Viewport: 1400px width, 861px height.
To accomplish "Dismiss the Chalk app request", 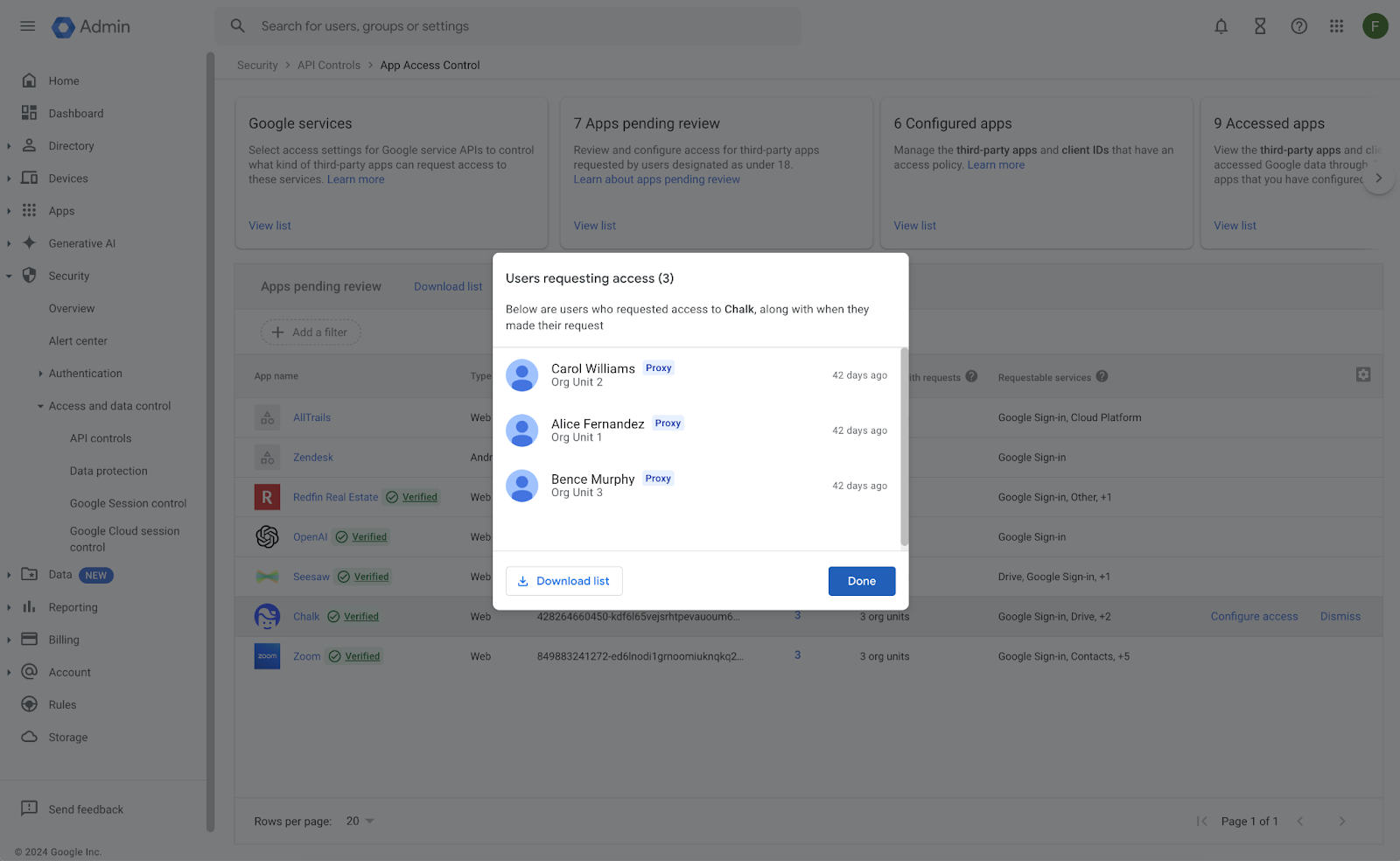I will point(1340,616).
